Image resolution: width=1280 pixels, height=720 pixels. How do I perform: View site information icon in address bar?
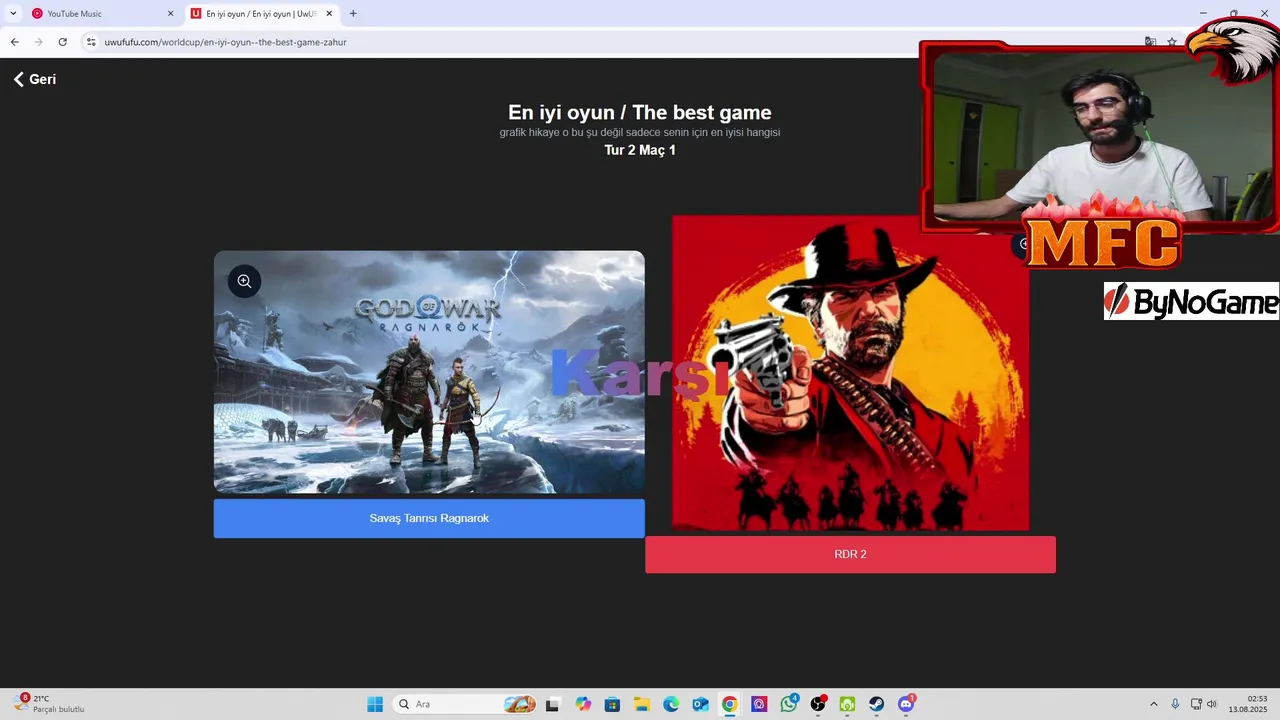91,42
